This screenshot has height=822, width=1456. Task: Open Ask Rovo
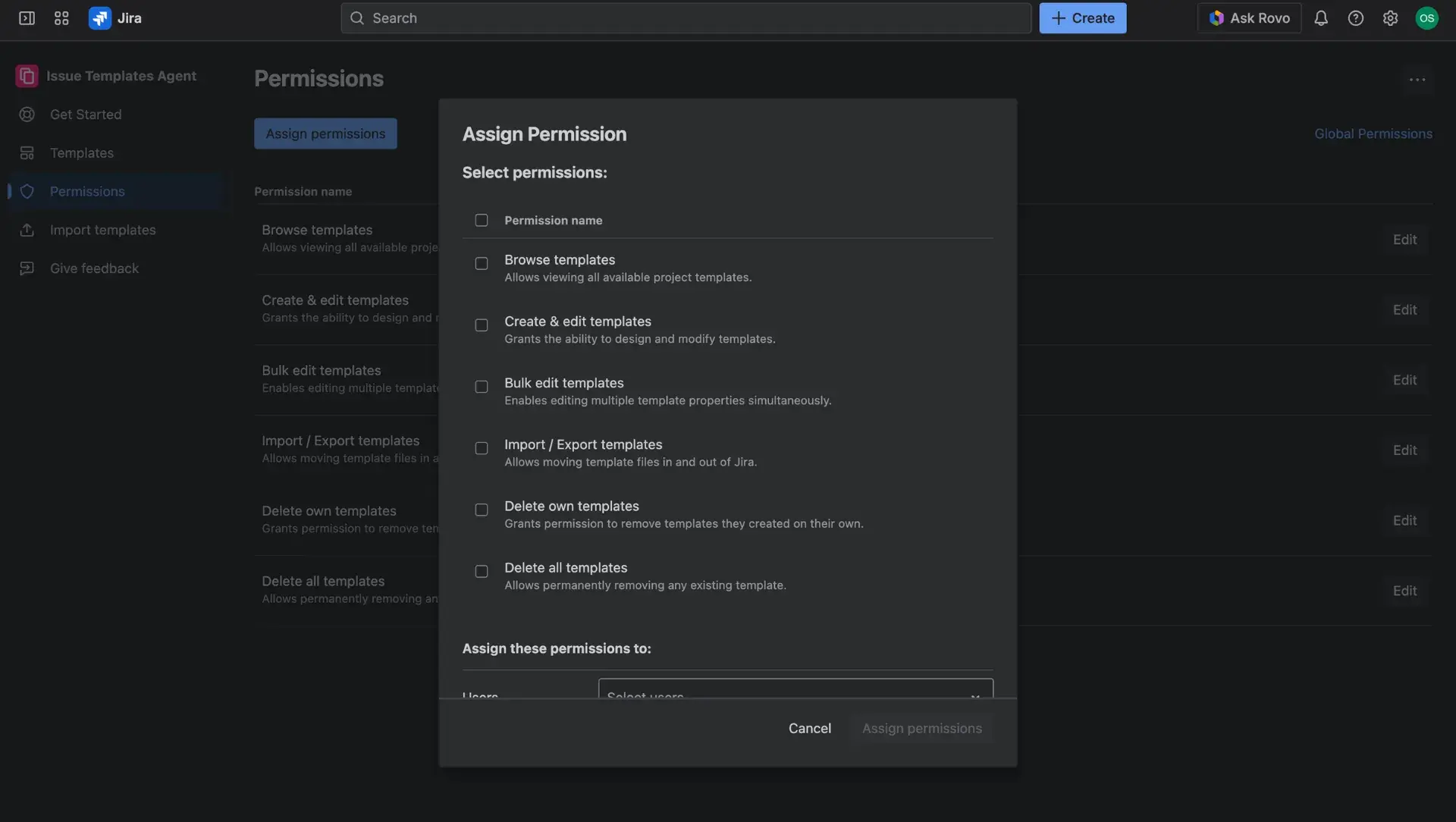point(1248,17)
